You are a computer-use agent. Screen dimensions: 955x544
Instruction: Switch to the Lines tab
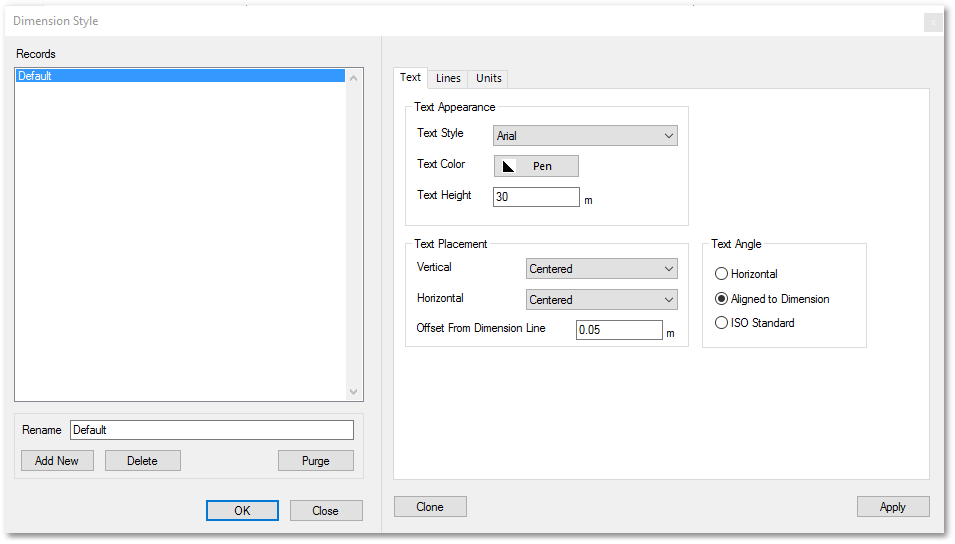448,79
